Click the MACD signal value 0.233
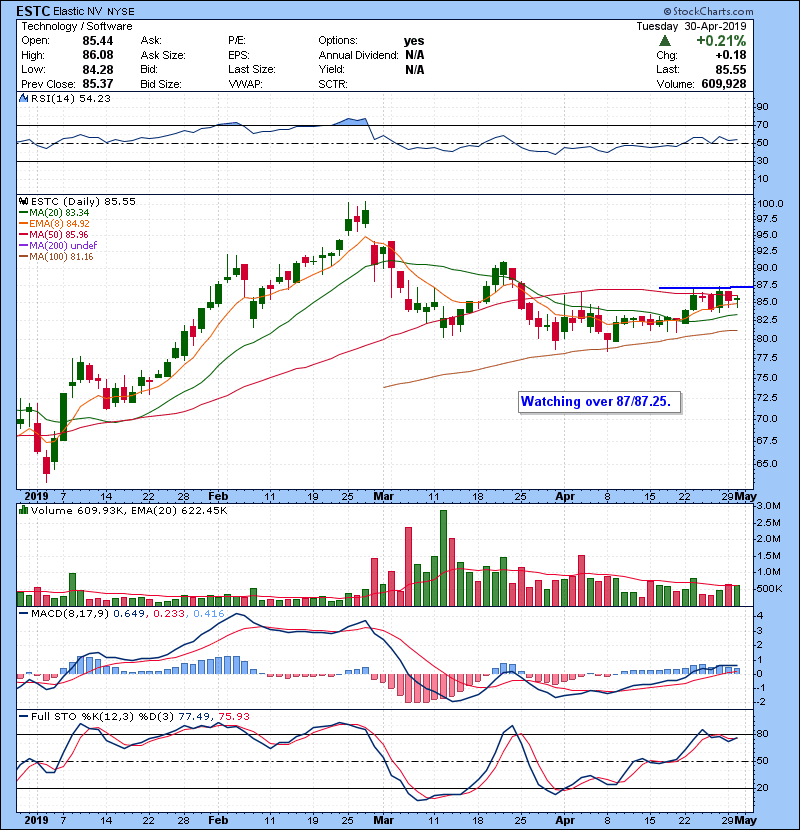 tap(169, 614)
